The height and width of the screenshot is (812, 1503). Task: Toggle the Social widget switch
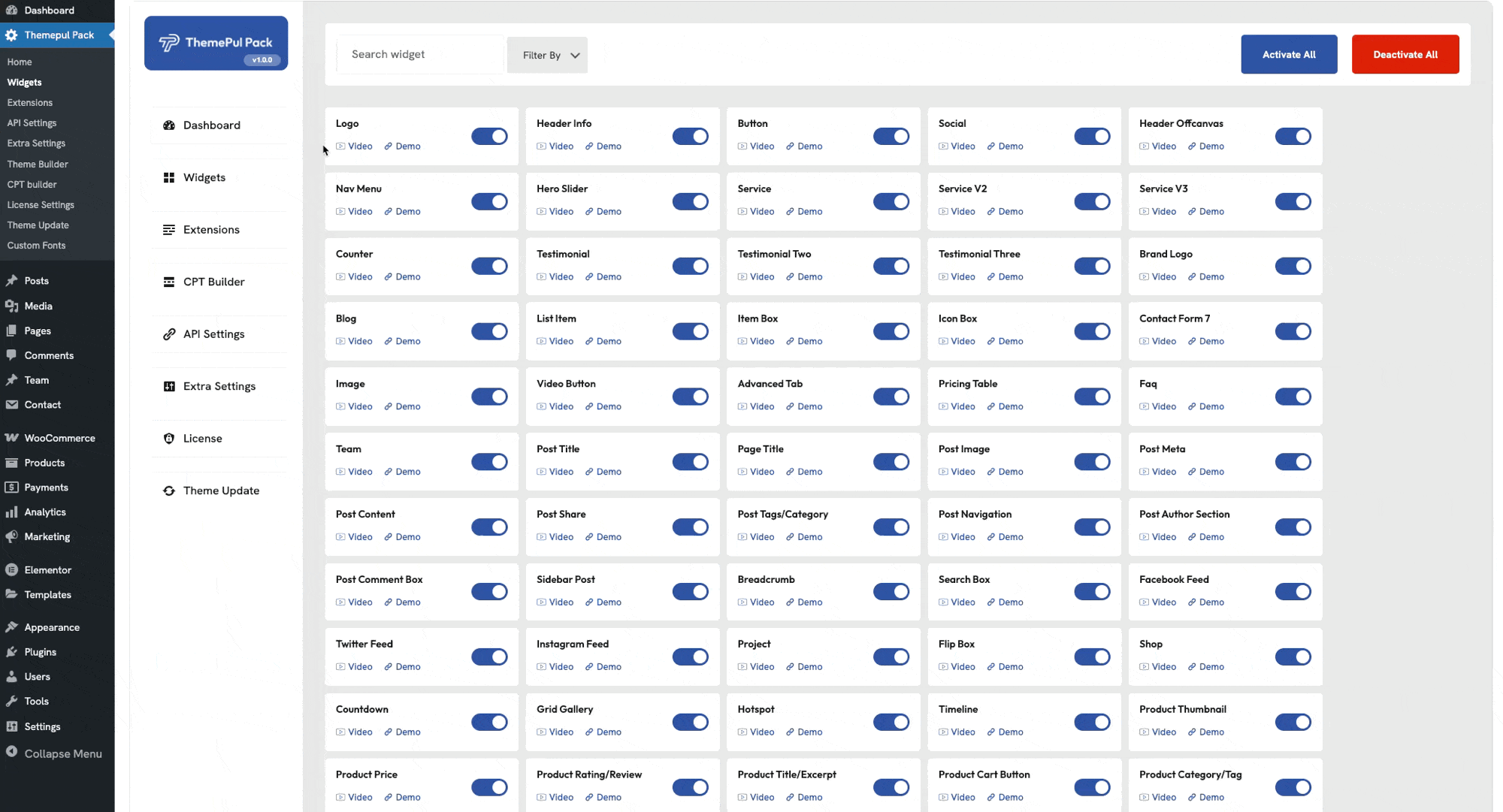click(1092, 136)
